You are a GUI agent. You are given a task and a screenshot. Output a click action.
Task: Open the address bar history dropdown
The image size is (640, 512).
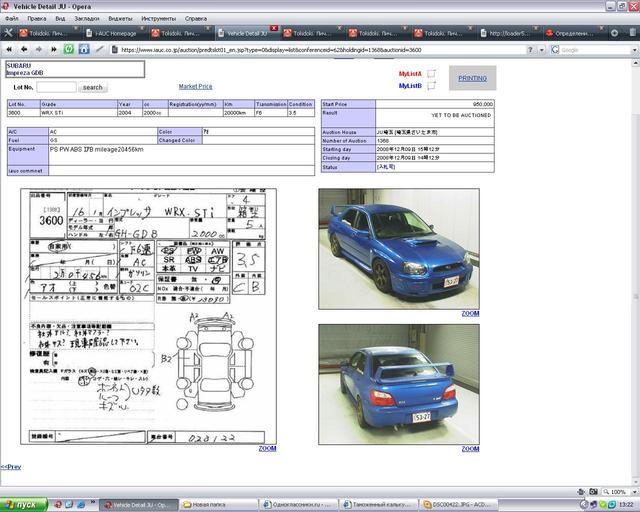(x=542, y=50)
